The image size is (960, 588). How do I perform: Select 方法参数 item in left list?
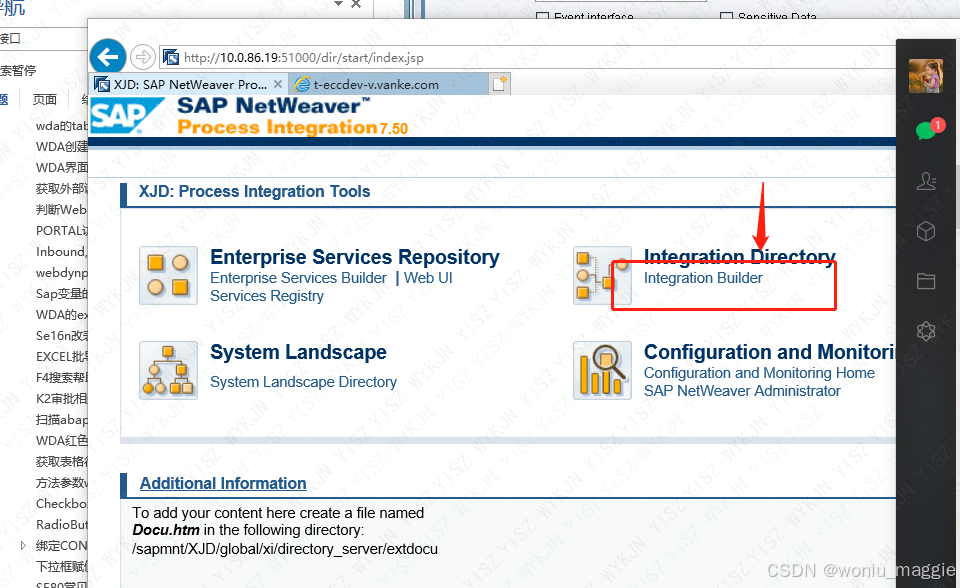pos(61,483)
